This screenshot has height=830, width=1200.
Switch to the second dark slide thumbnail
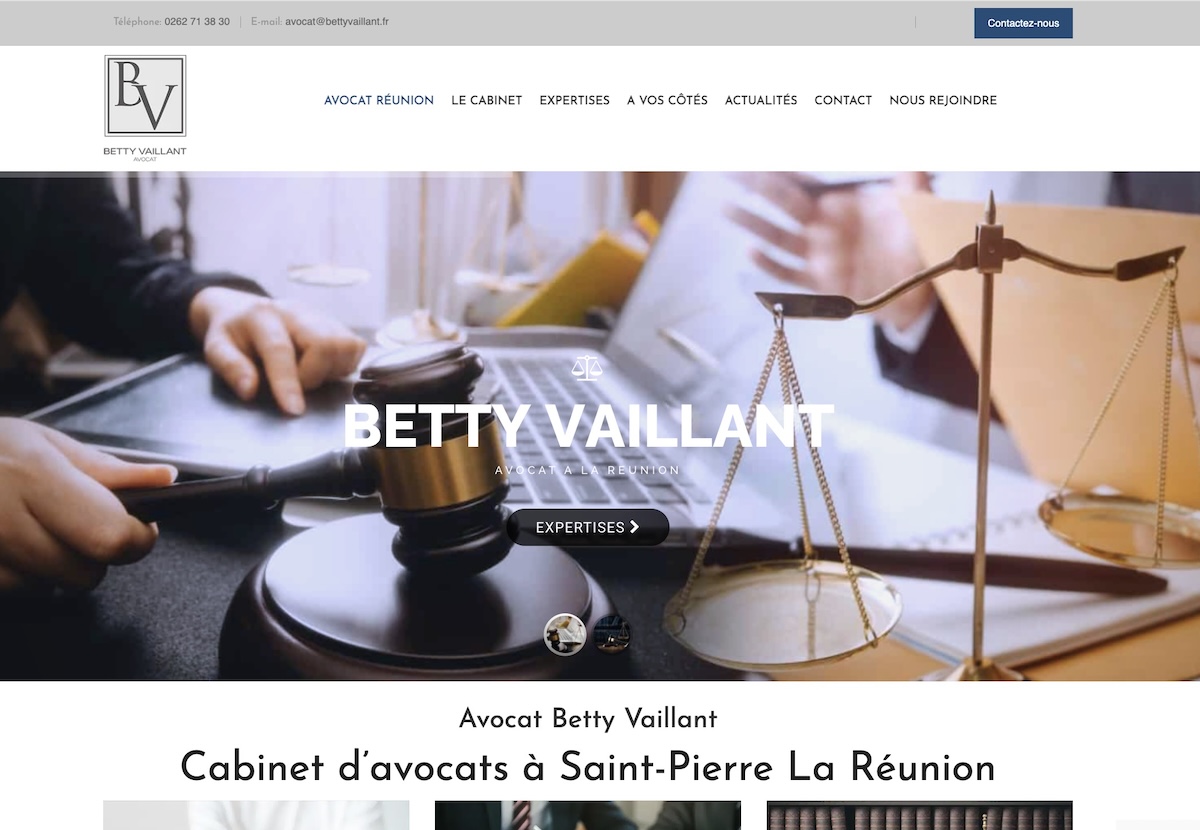(612, 634)
